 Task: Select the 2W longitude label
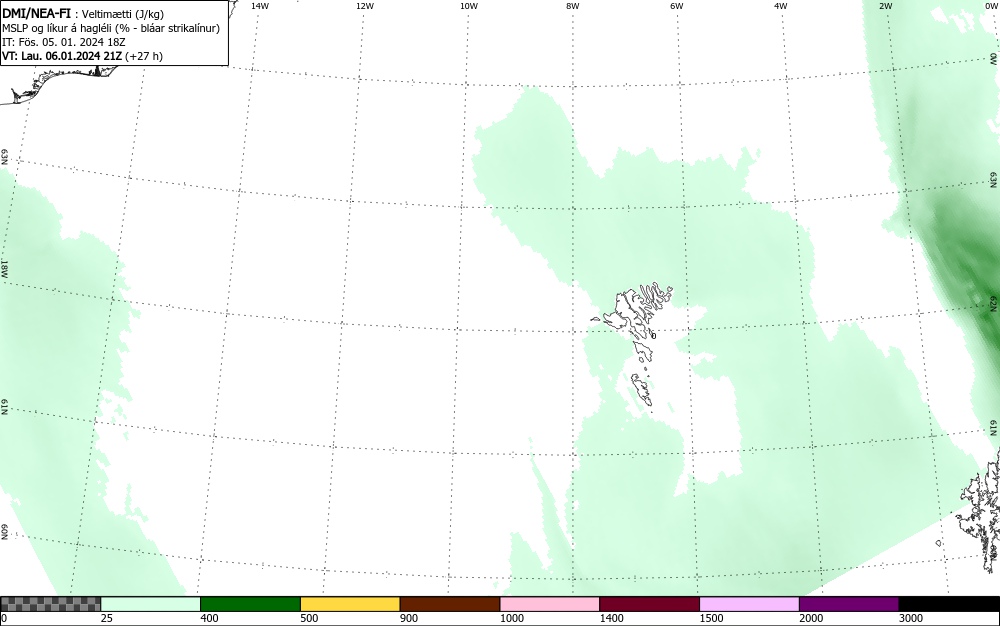point(885,6)
